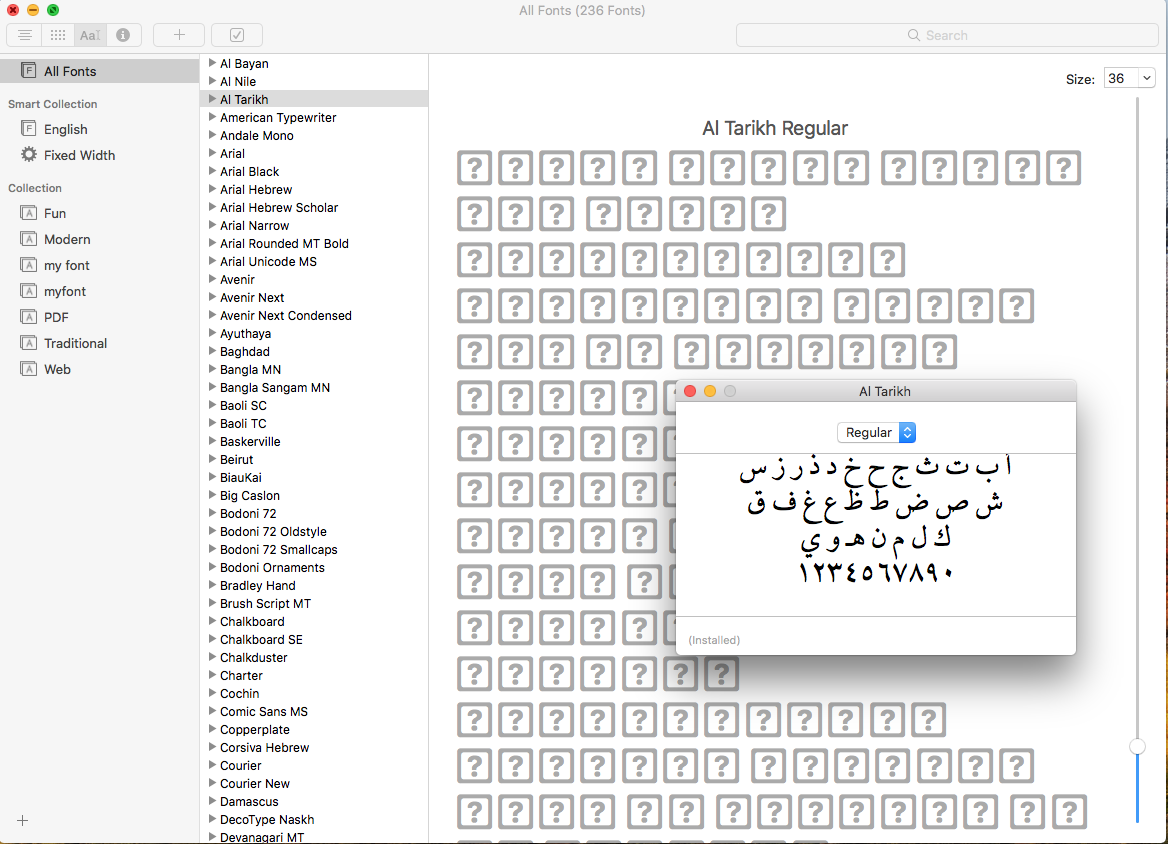
Task: Select Big Caslon font
Action: click(250, 495)
